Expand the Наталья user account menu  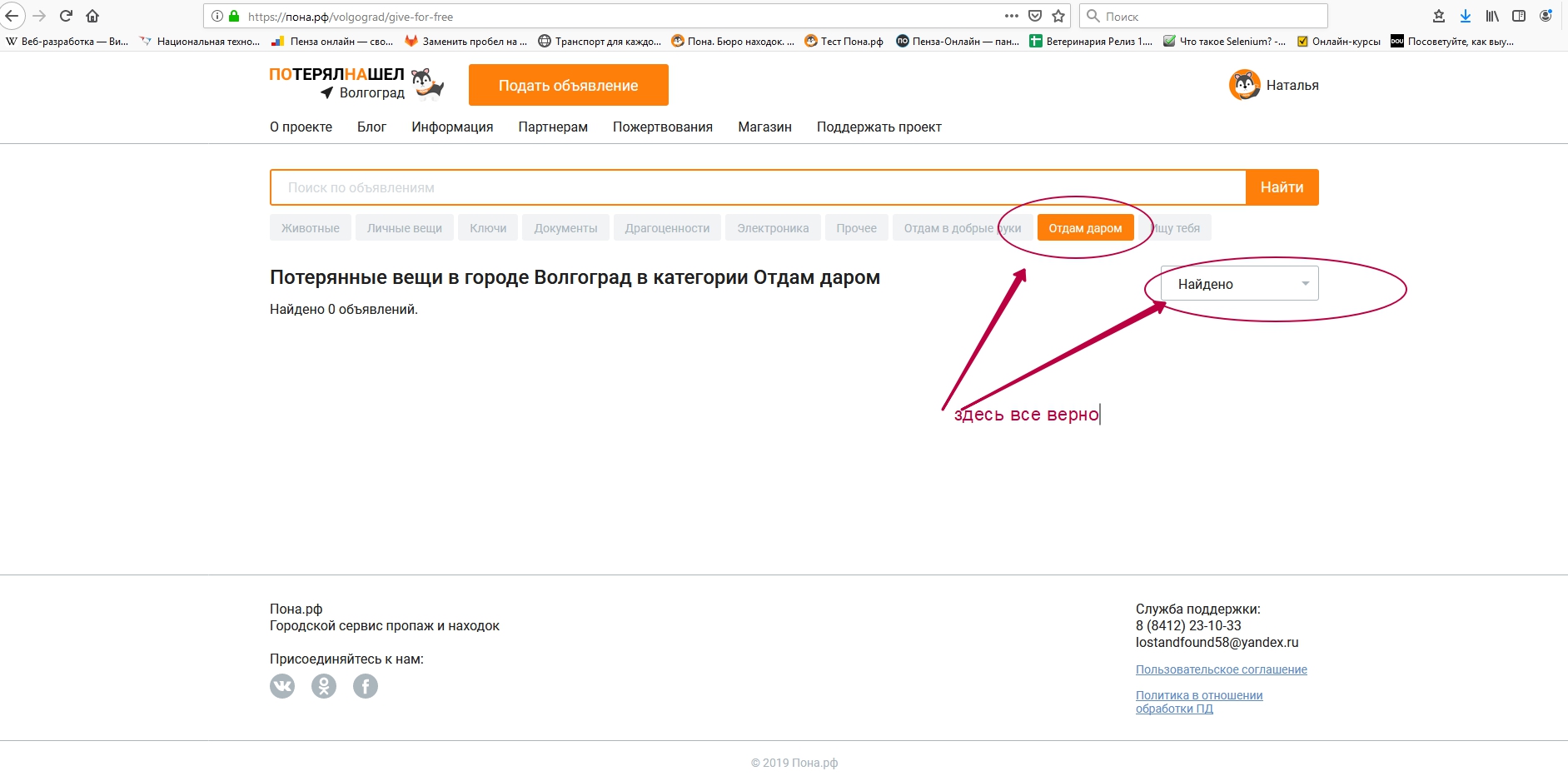1274,85
